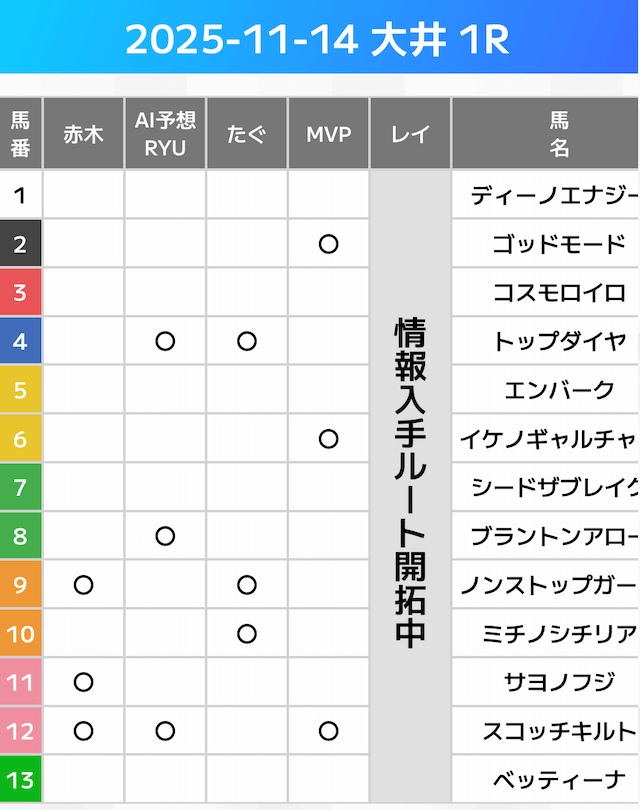640x810 pixels.
Task: Click the circle mark for horse 2 under MVP
Action: click(328, 243)
